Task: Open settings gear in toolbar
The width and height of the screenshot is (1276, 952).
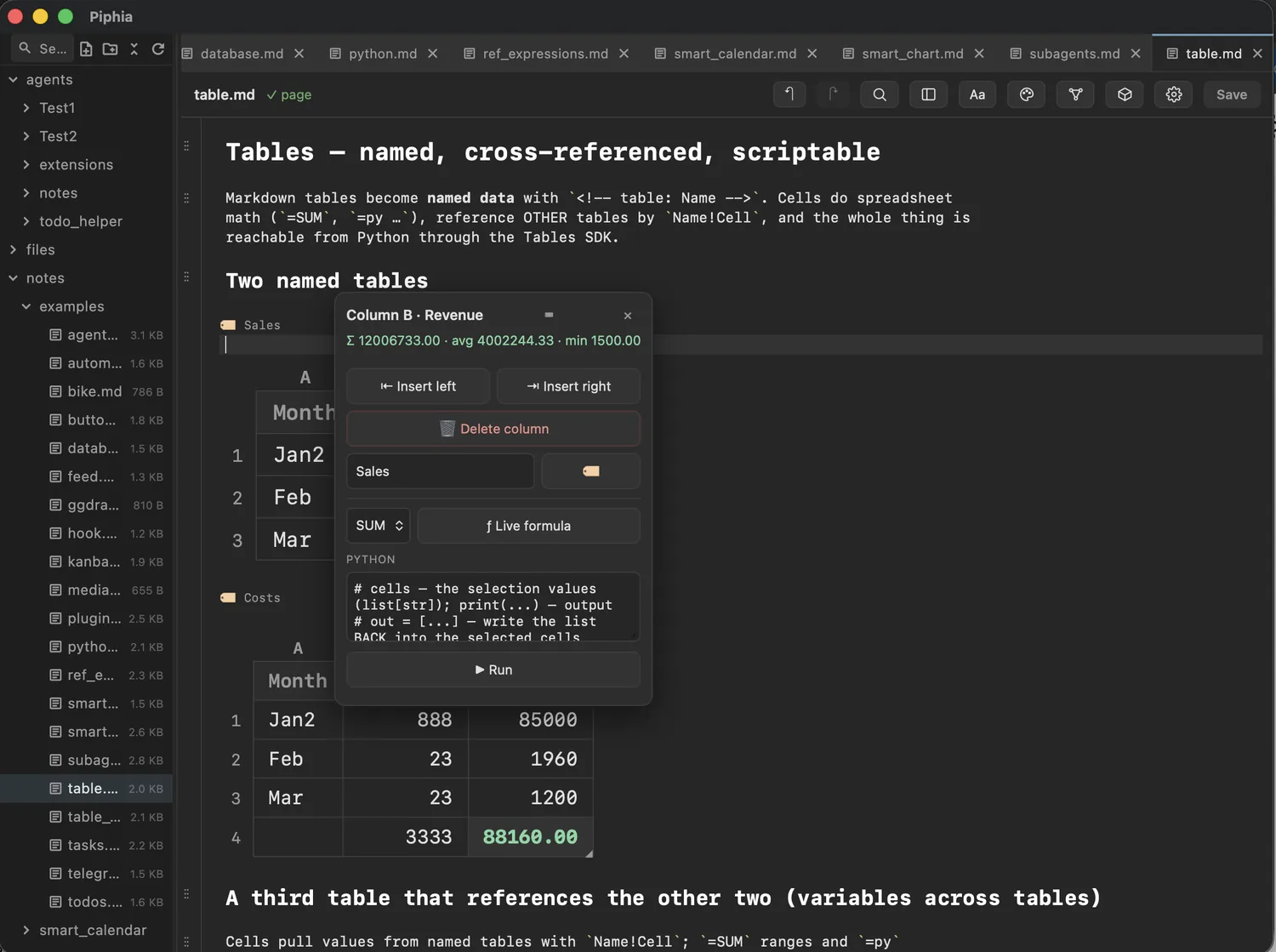Action: click(1174, 94)
